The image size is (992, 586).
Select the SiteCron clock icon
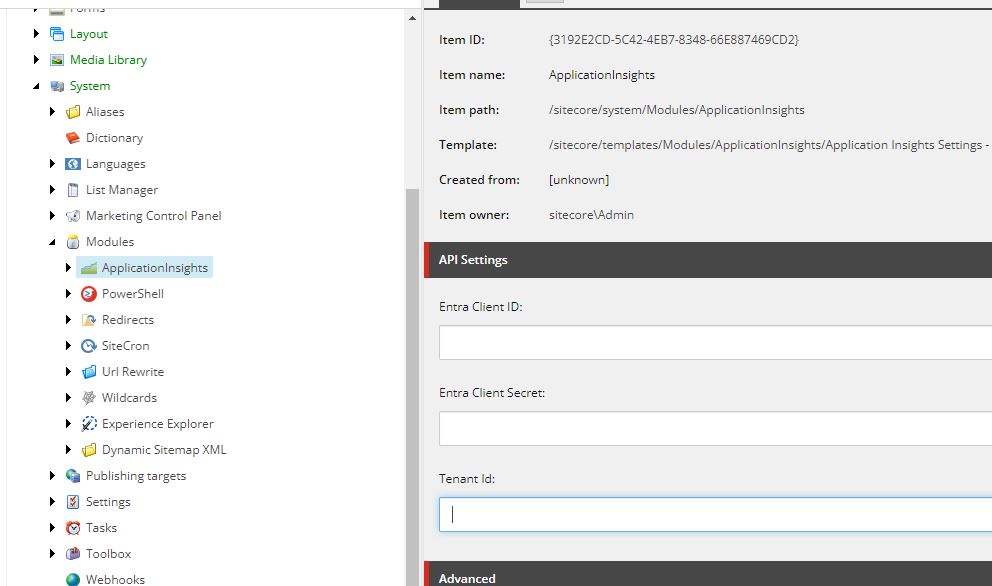coord(89,346)
